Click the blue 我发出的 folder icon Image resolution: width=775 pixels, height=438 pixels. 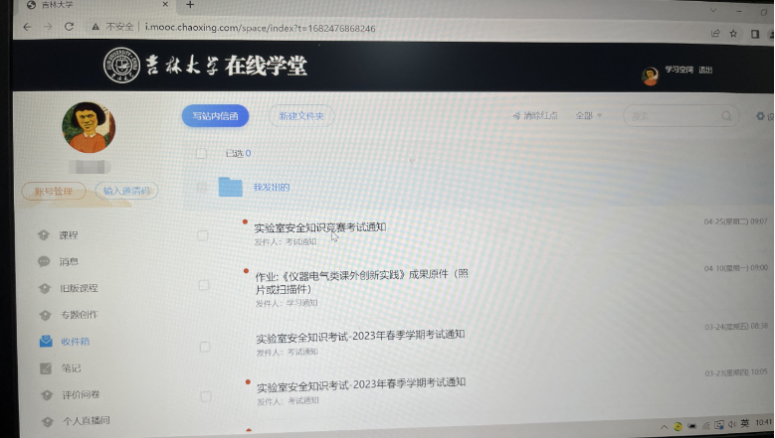pos(231,186)
